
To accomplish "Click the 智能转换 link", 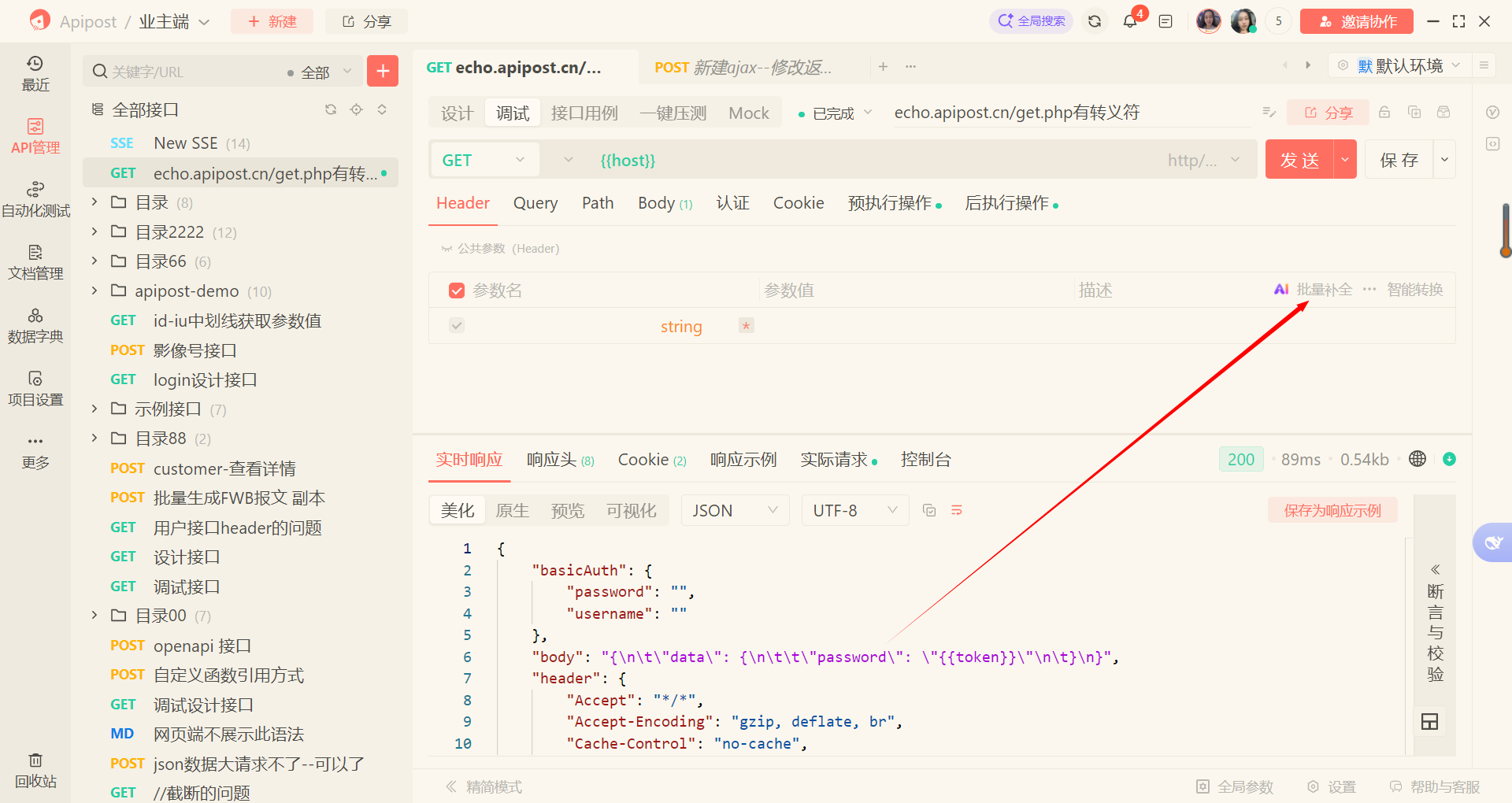I will click(x=1414, y=290).
